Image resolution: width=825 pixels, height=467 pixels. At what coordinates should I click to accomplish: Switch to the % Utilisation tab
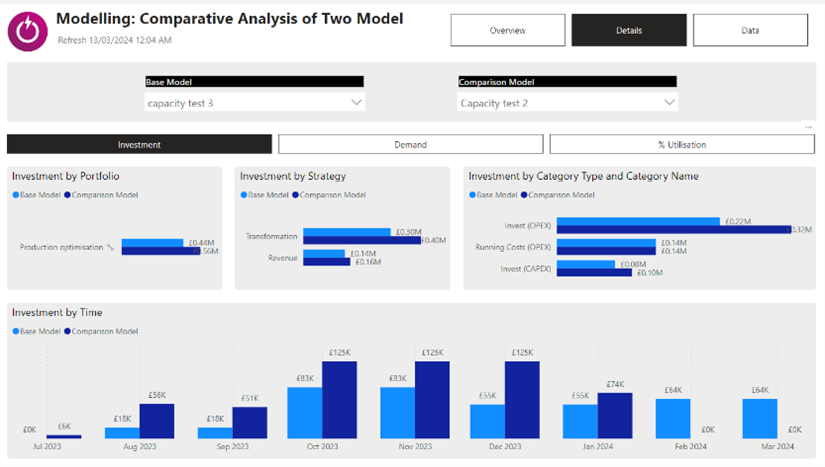tap(682, 144)
